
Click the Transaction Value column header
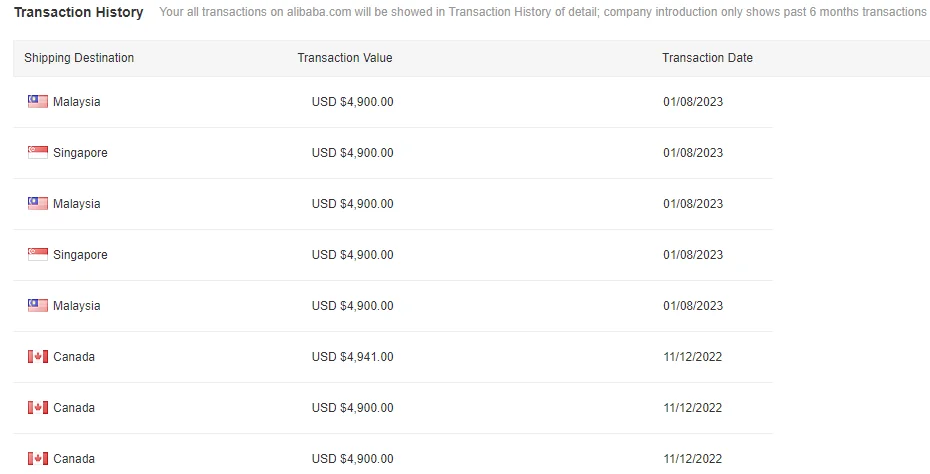345,58
